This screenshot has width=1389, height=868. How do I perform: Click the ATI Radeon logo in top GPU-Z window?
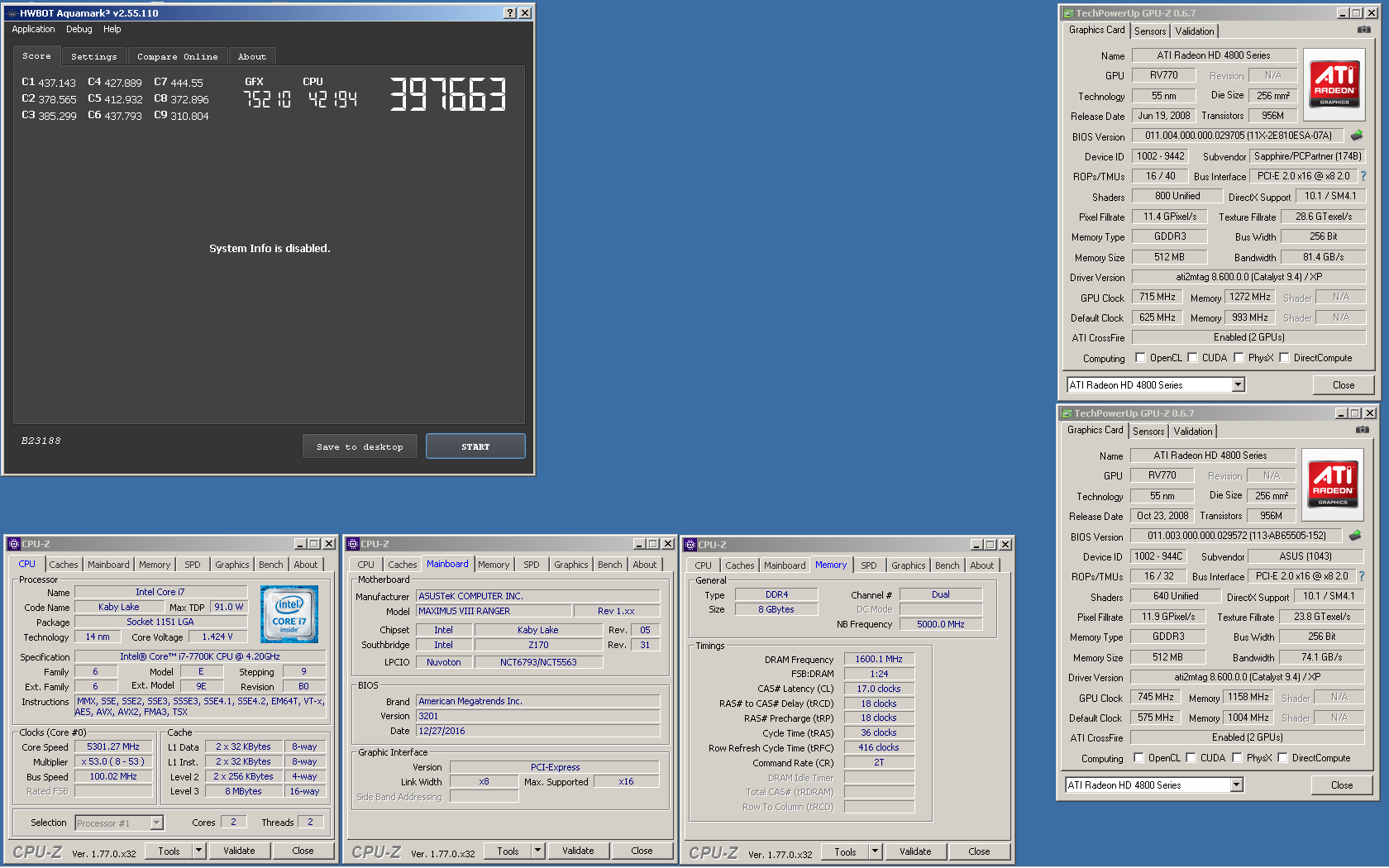click(x=1334, y=83)
